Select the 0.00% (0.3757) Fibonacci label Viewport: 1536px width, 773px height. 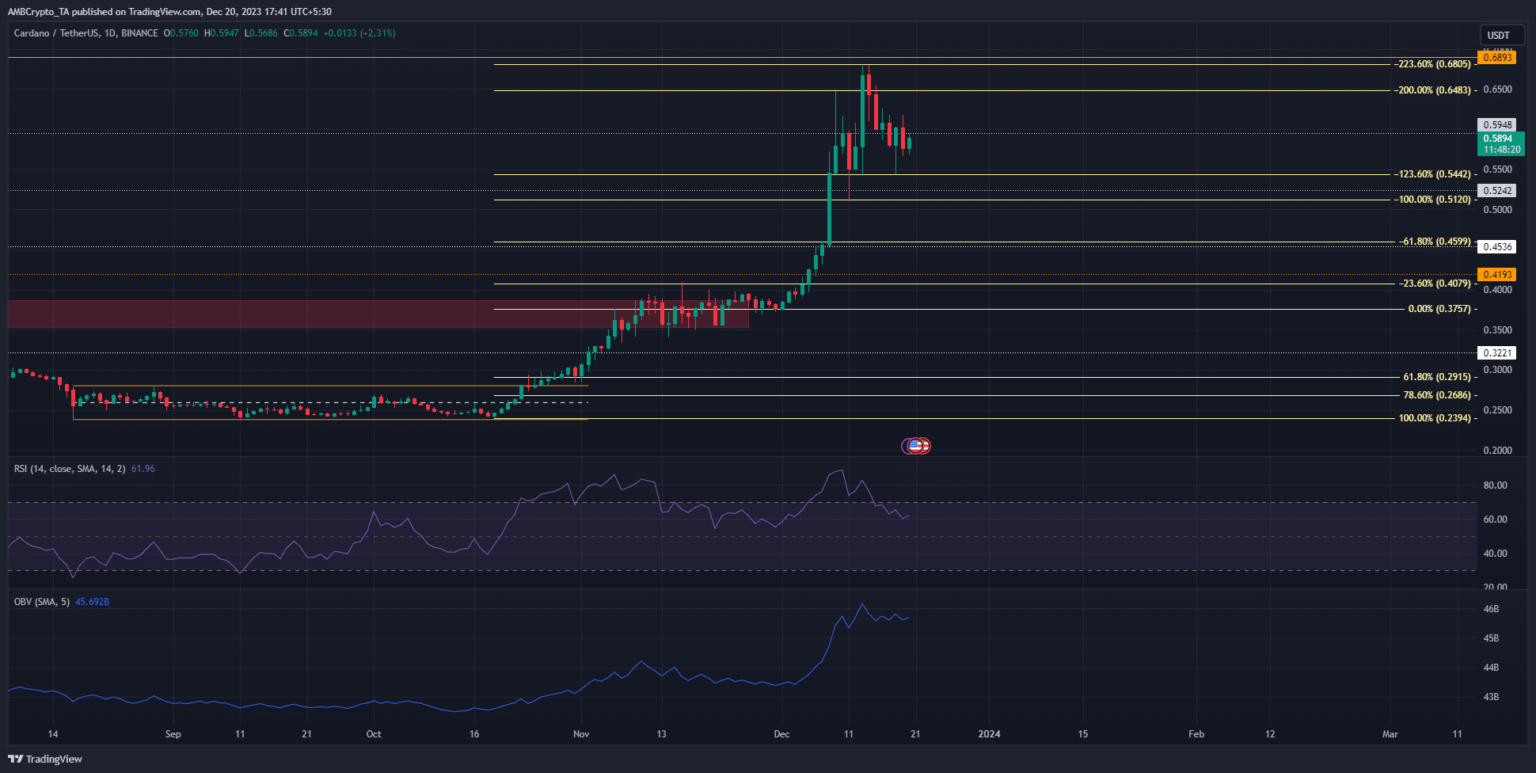click(x=1440, y=309)
